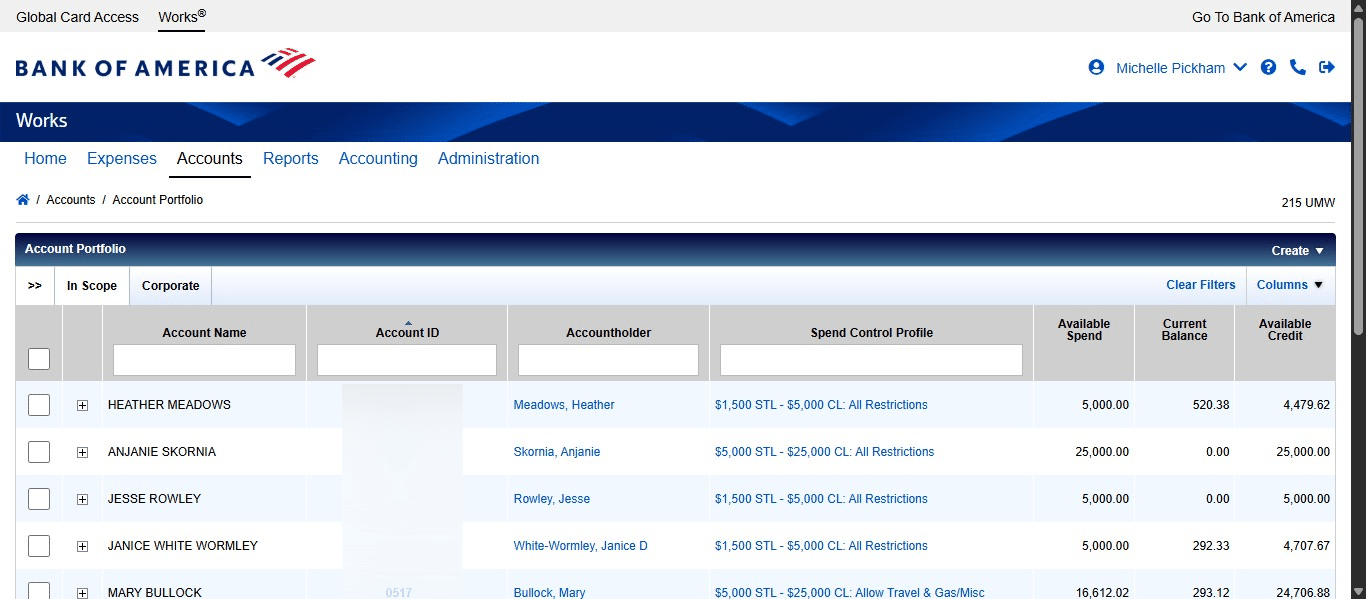Click the Bank of America logo

(165, 65)
